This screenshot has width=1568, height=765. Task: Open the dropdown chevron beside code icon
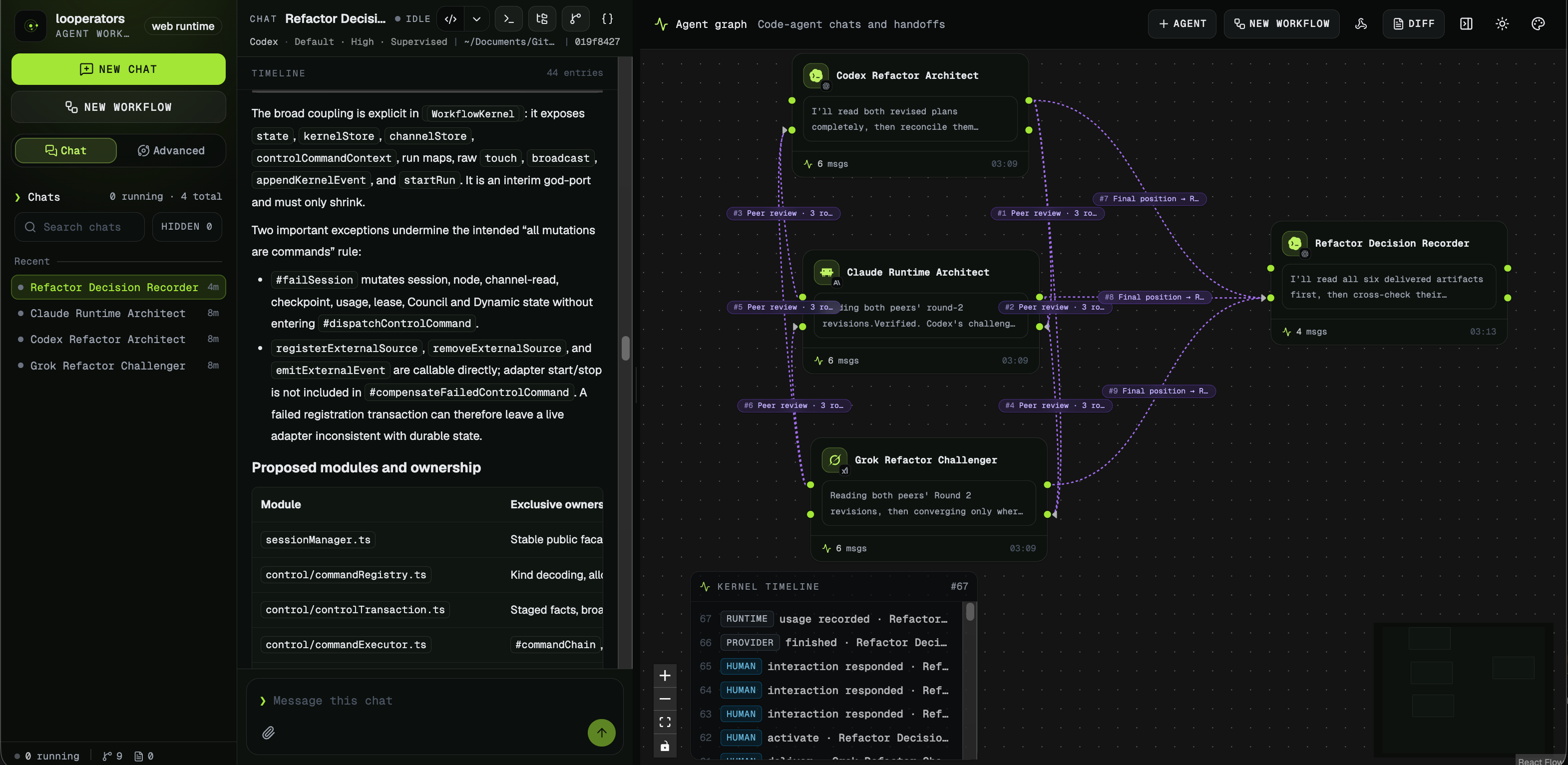pyautogui.click(x=476, y=19)
